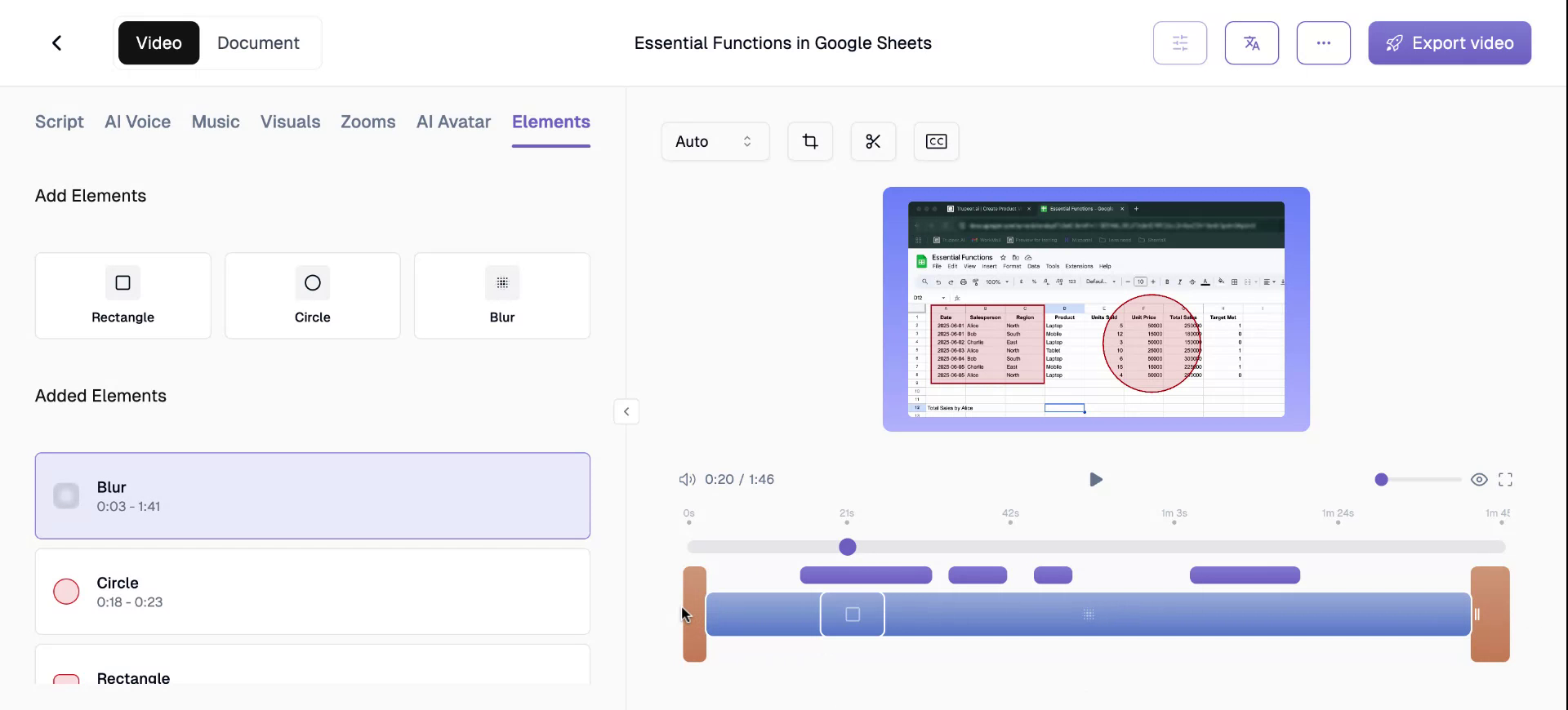Open the Zooms tab
The height and width of the screenshot is (710, 1568).
(x=367, y=122)
